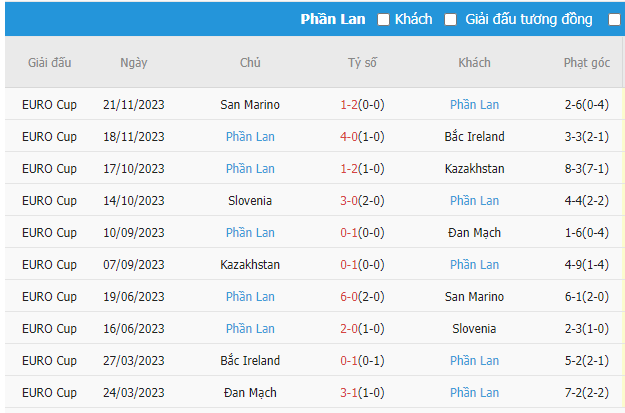This screenshot has width=625, height=413.
Task: Open the 3-1 score on 24/03/2023
Action: (349, 393)
